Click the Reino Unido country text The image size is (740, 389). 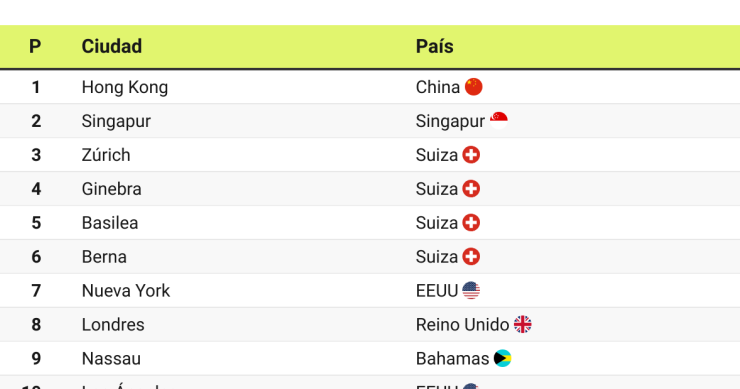(462, 324)
